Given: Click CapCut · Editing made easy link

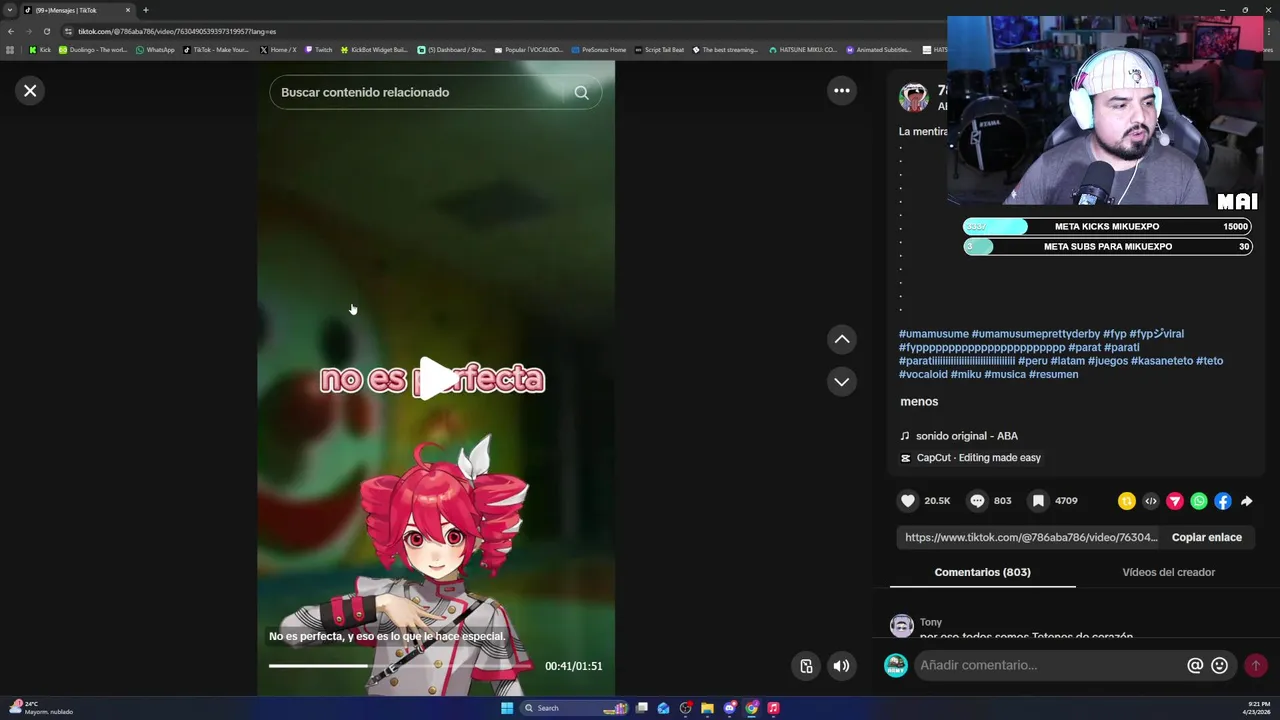Looking at the screenshot, I should [x=970, y=458].
